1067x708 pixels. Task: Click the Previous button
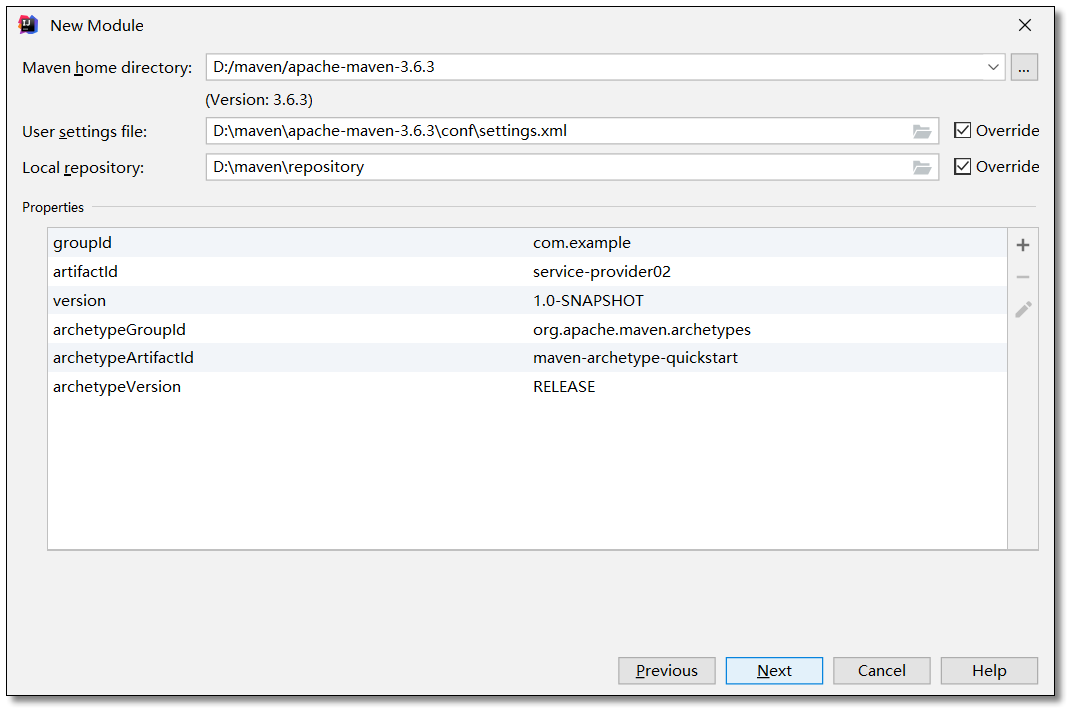(x=666, y=671)
